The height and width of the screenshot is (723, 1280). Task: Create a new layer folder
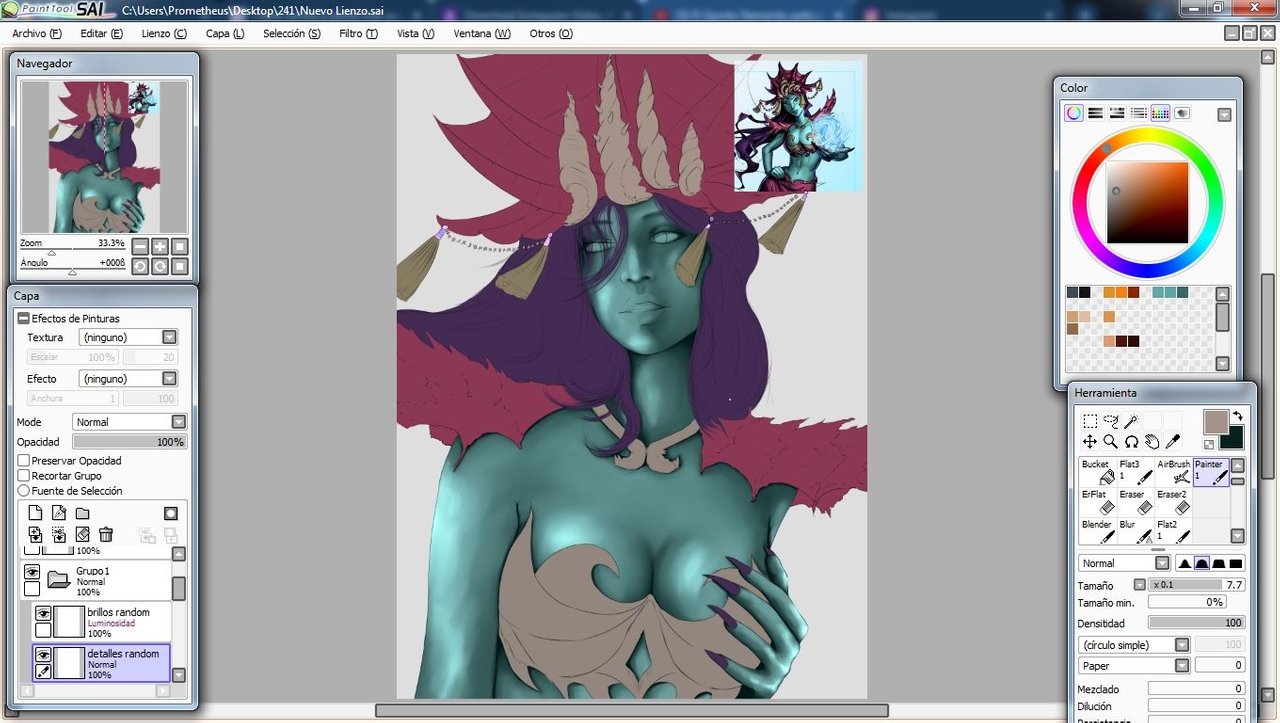click(x=82, y=513)
